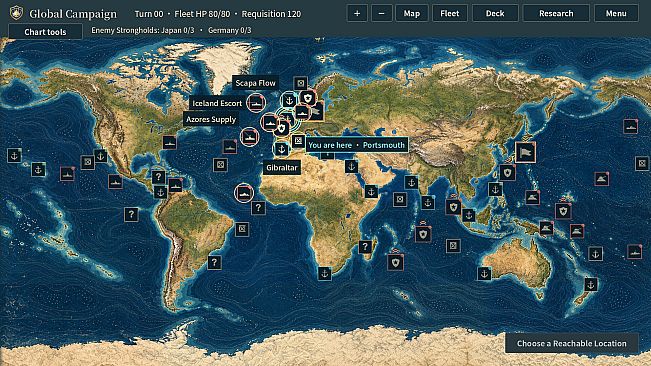Click the Germany 0/3 stronghold counter
The image size is (651, 366).
[230, 30]
